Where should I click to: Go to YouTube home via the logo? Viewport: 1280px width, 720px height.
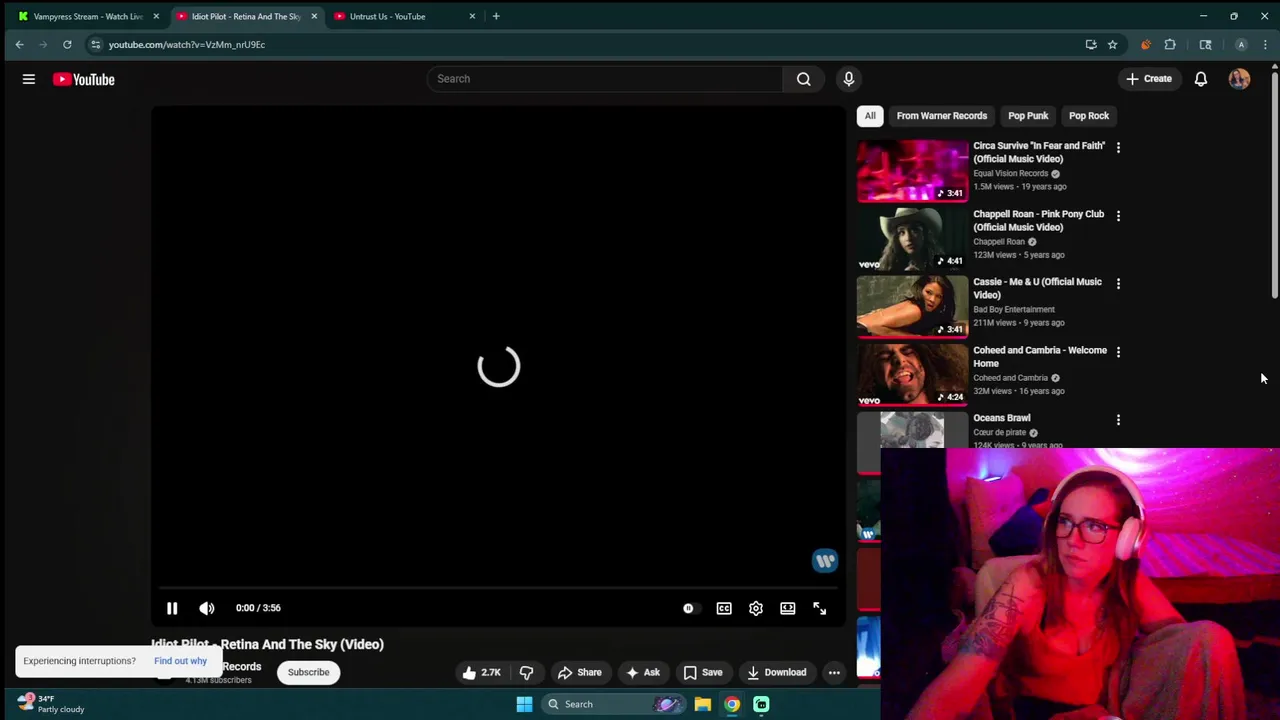[84, 79]
